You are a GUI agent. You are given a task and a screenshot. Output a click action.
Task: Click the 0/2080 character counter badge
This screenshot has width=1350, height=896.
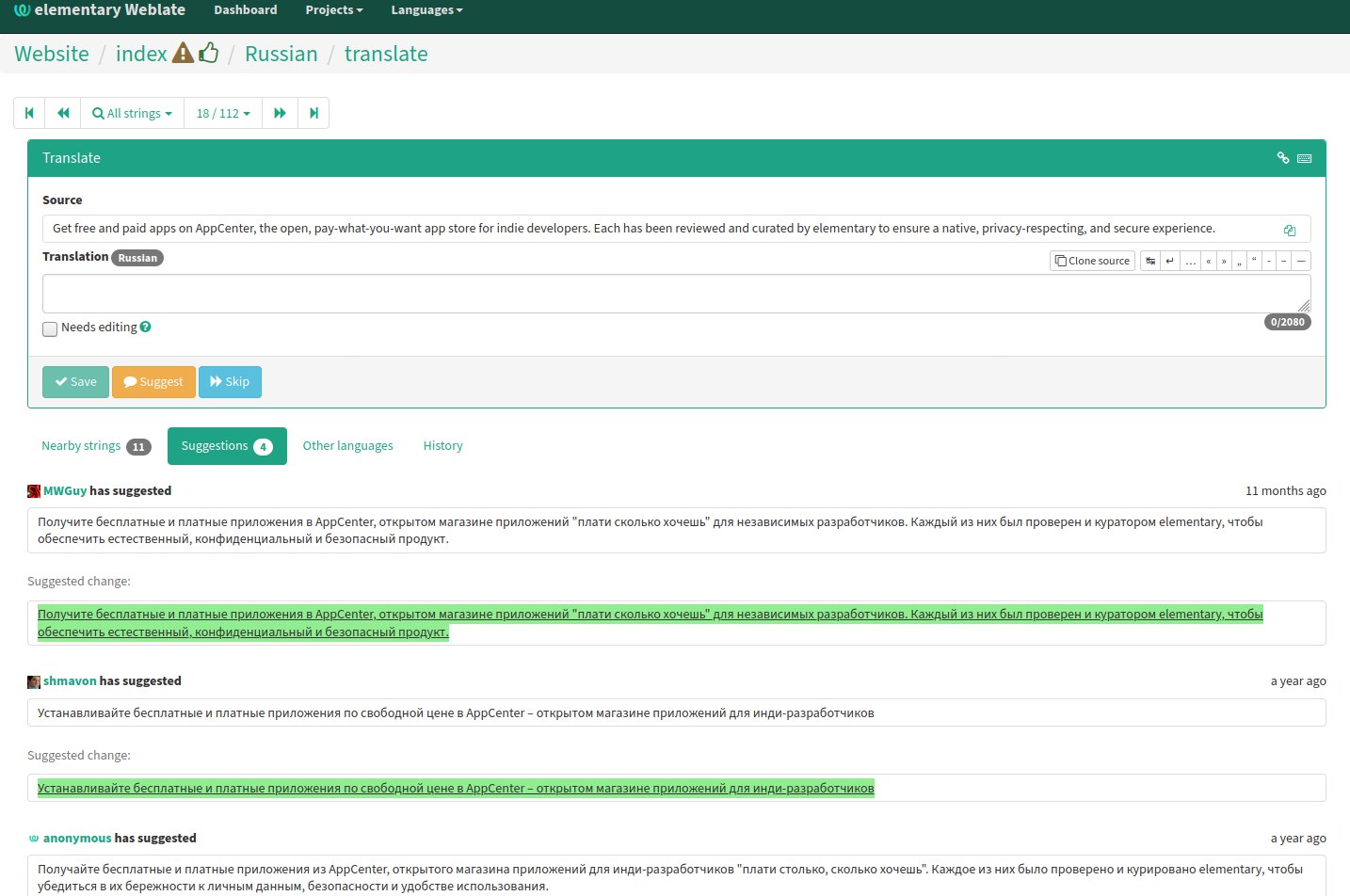pos(1287,322)
